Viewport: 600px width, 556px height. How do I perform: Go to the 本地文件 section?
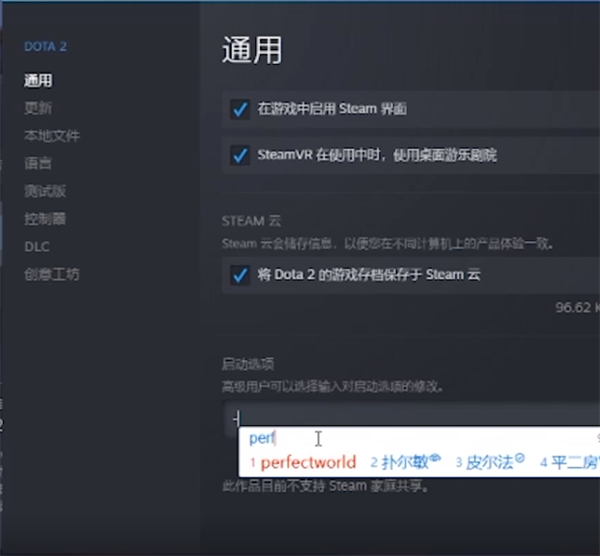tap(52, 136)
